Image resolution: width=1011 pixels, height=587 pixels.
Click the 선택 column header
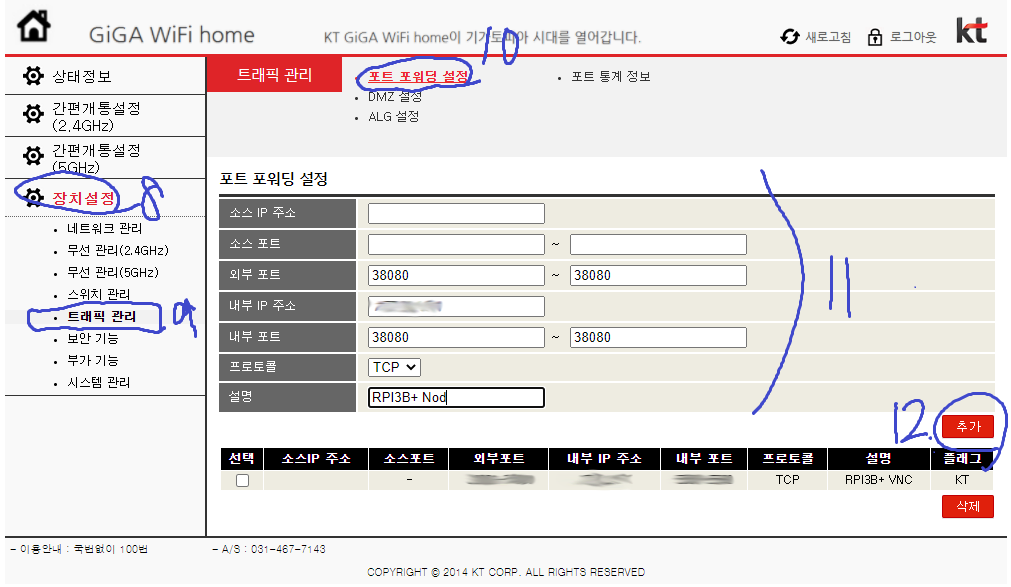pyautogui.click(x=242, y=459)
